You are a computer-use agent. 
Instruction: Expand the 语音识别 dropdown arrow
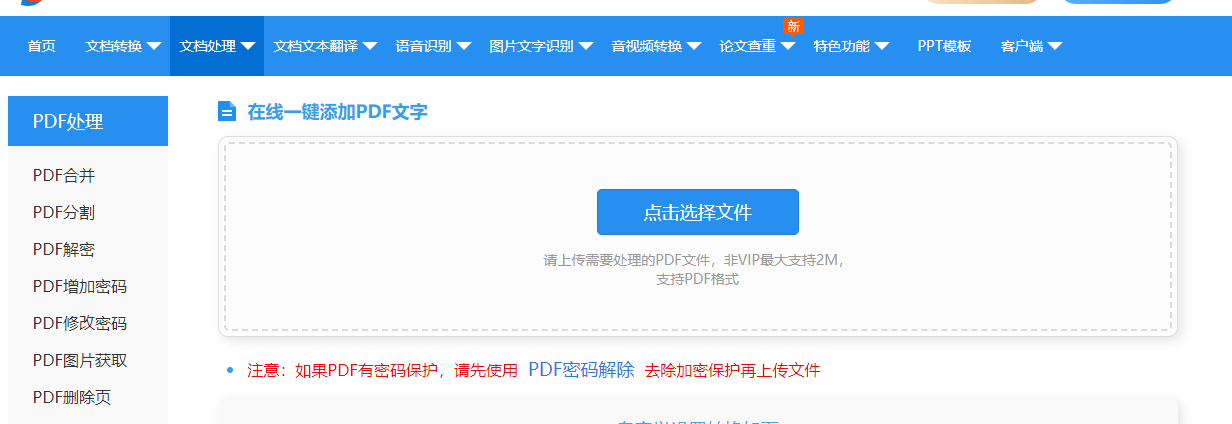463,46
